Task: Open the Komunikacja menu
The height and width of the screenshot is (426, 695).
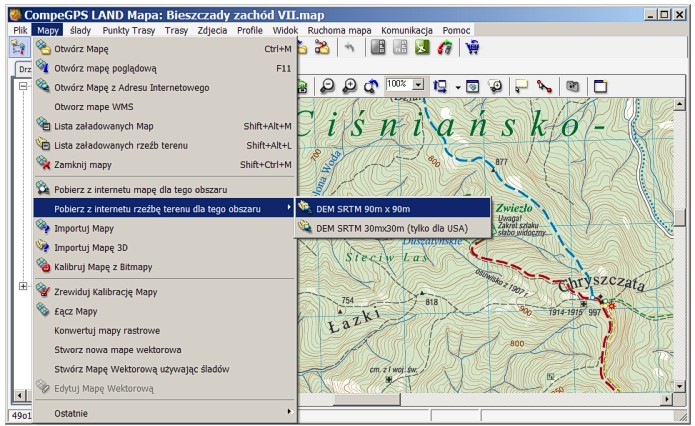Action: pos(407,30)
